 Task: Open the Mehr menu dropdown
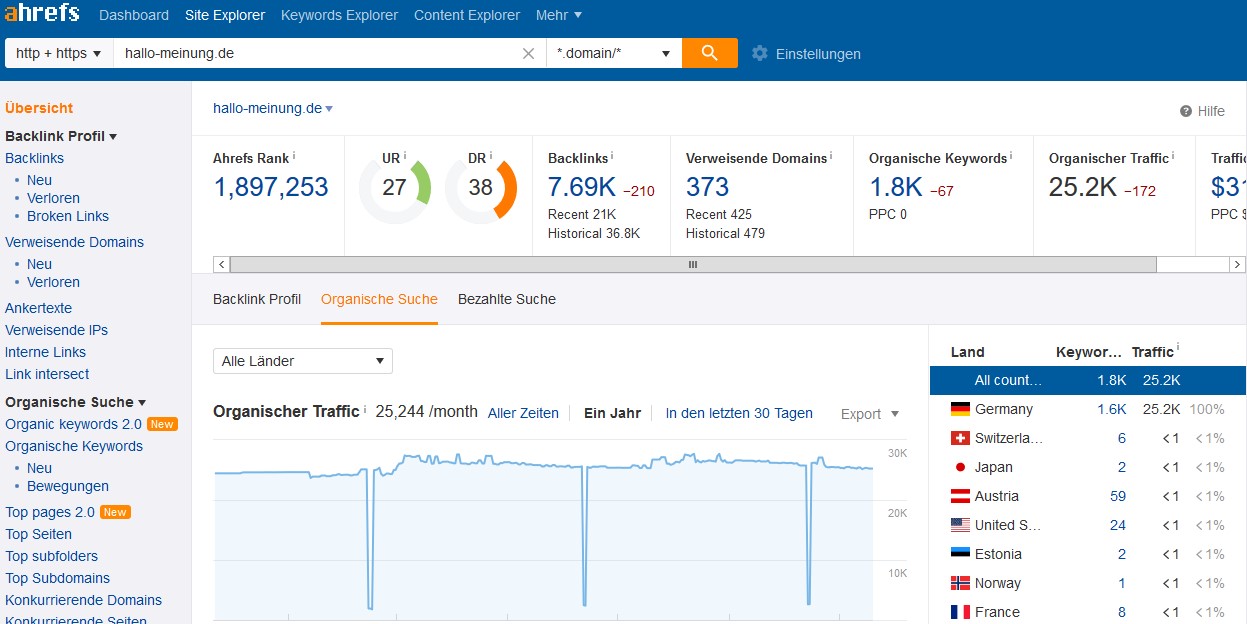pos(559,15)
